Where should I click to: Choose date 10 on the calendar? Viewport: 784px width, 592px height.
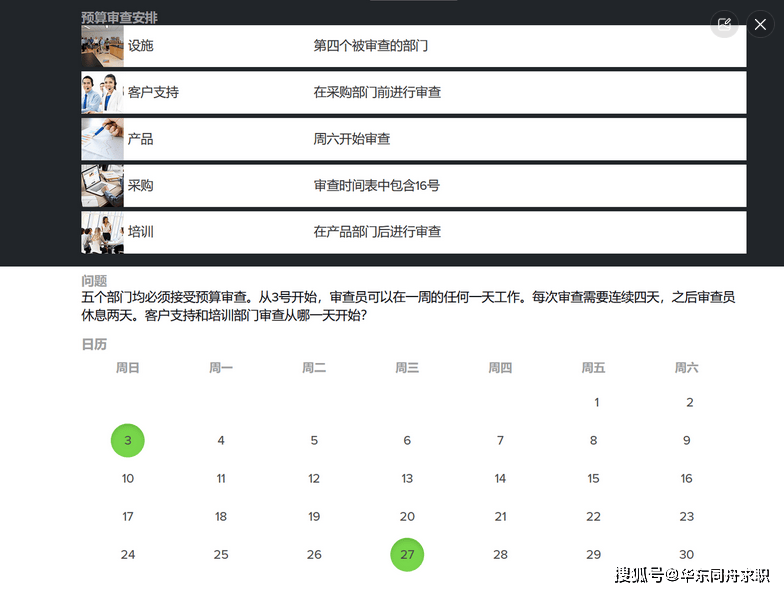coord(128,478)
